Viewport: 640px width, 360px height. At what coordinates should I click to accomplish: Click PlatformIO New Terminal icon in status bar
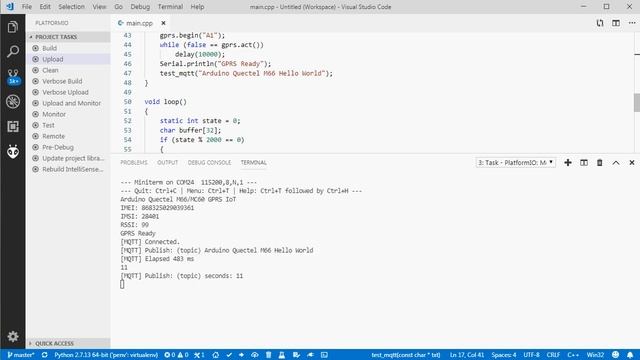(x=324, y=355)
